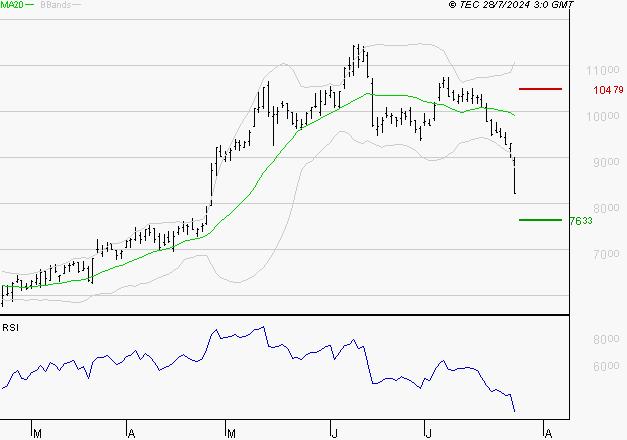Click the red resistance level line
Screen dimensions: 627x440
(540, 89)
